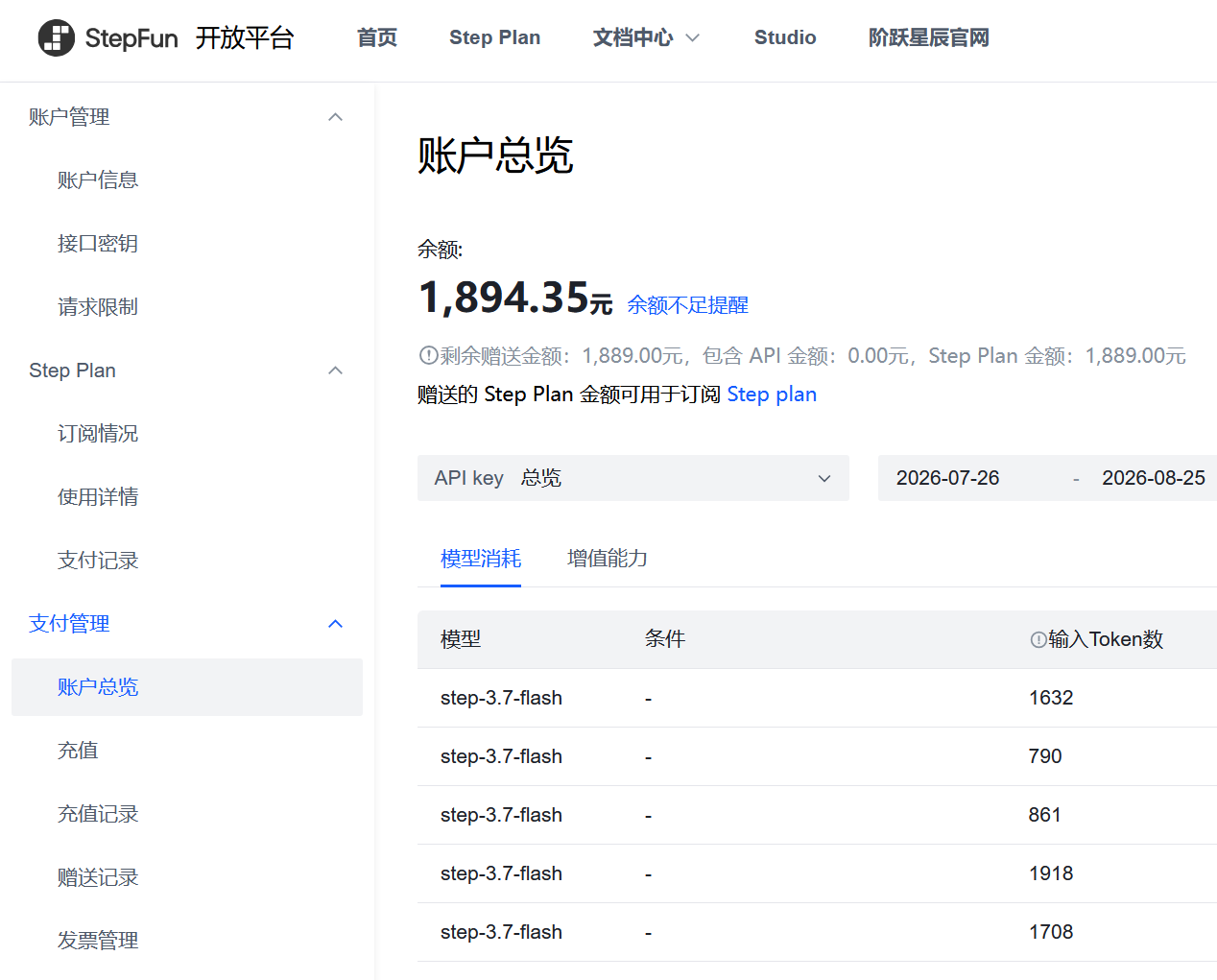Click the 条件 column header
This screenshot has height=980, width=1217.
(665, 639)
